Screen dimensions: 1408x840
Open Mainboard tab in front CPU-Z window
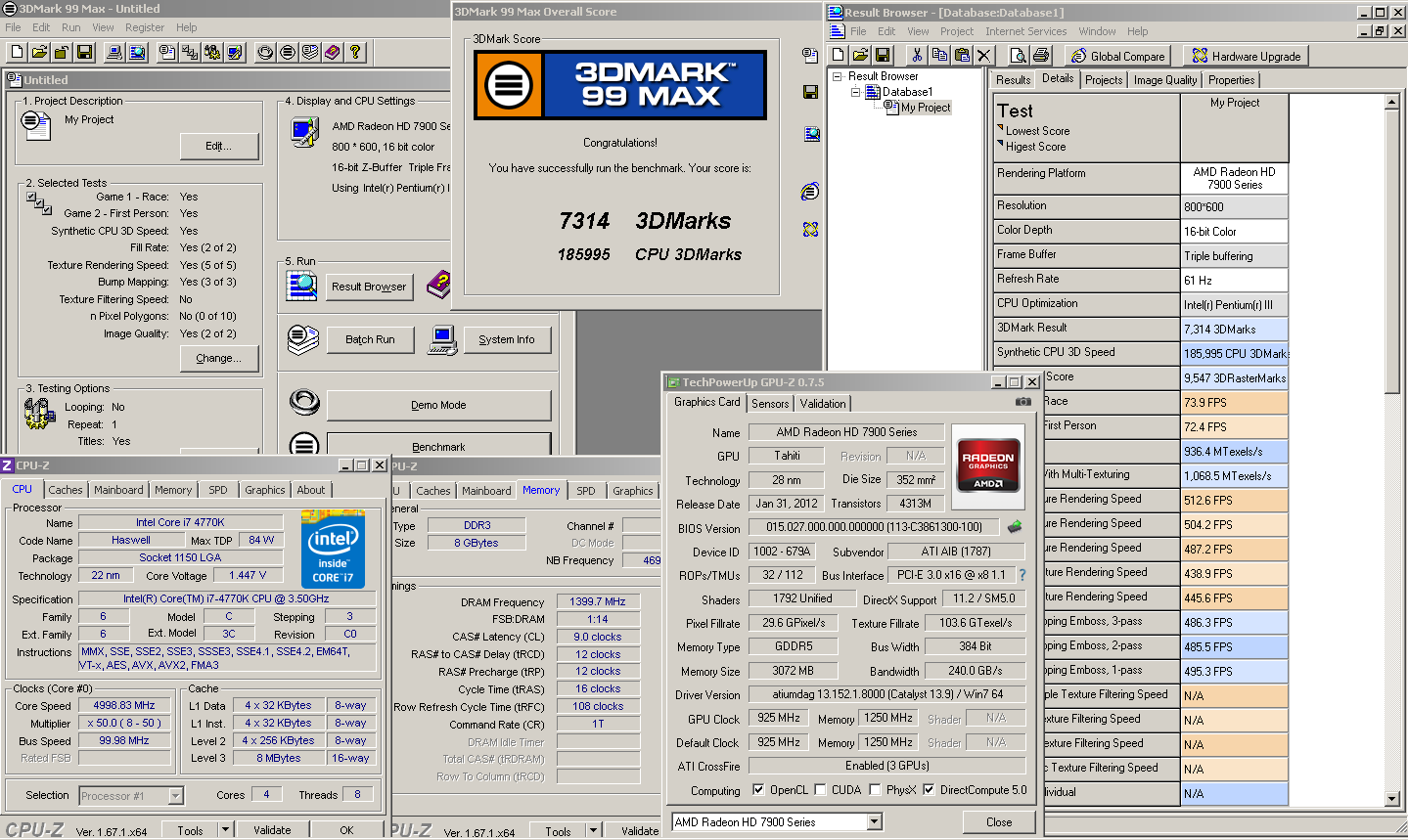(x=118, y=490)
